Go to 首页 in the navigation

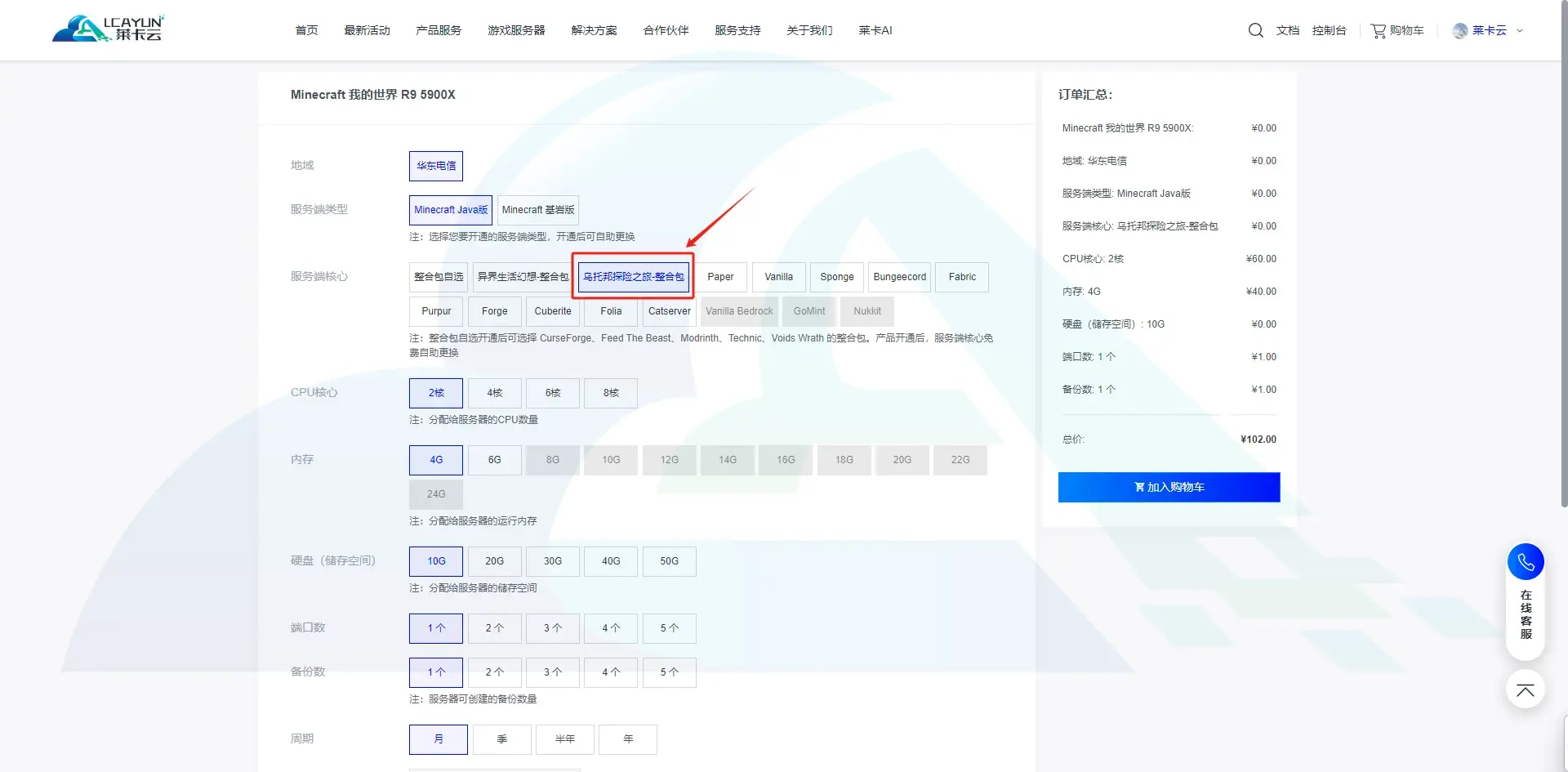coord(306,30)
